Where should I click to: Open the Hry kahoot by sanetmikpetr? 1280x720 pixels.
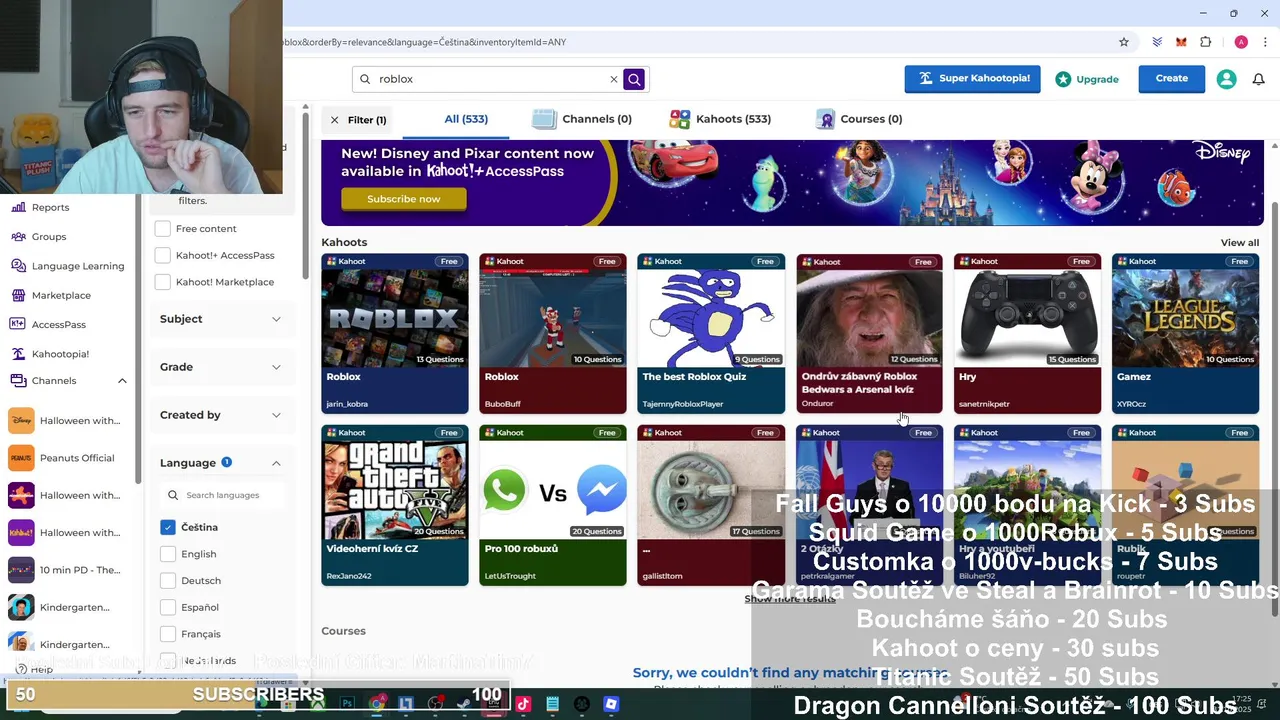pyautogui.click(x=1027, y=334)
